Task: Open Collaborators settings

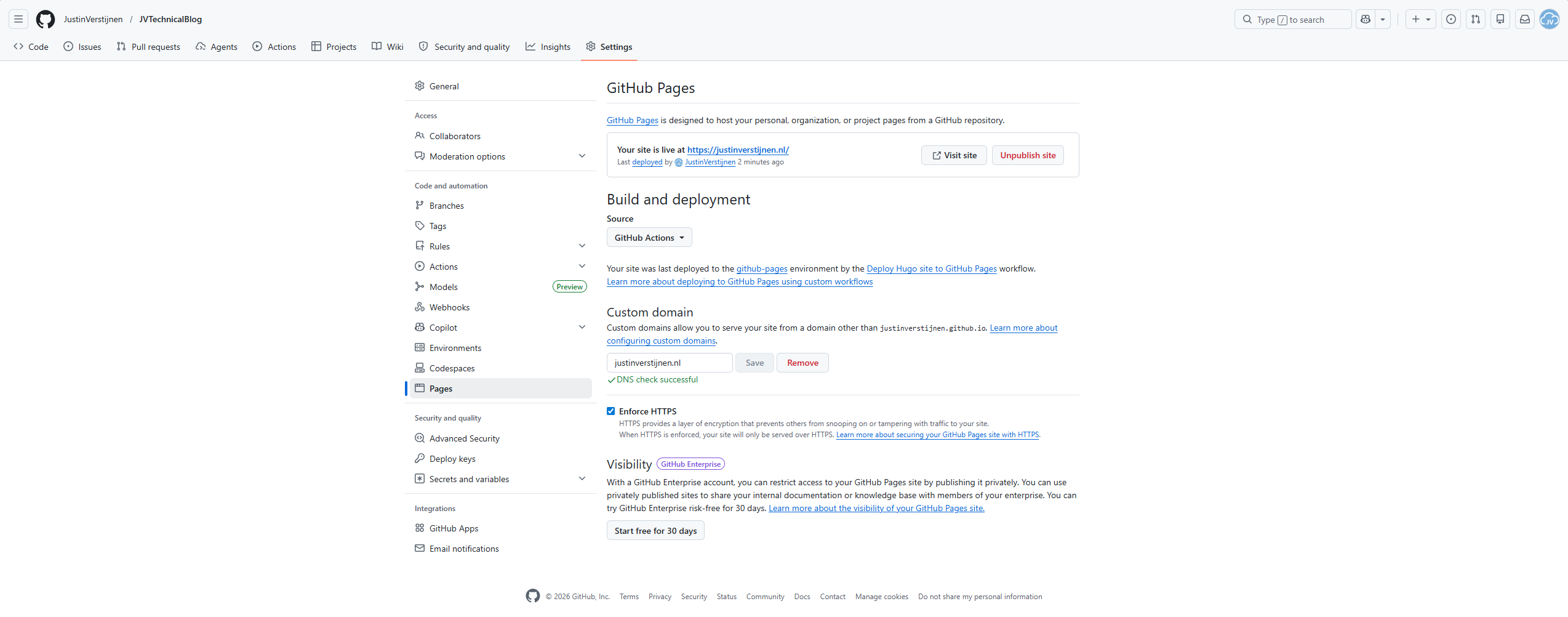Action: click(501, 136)
